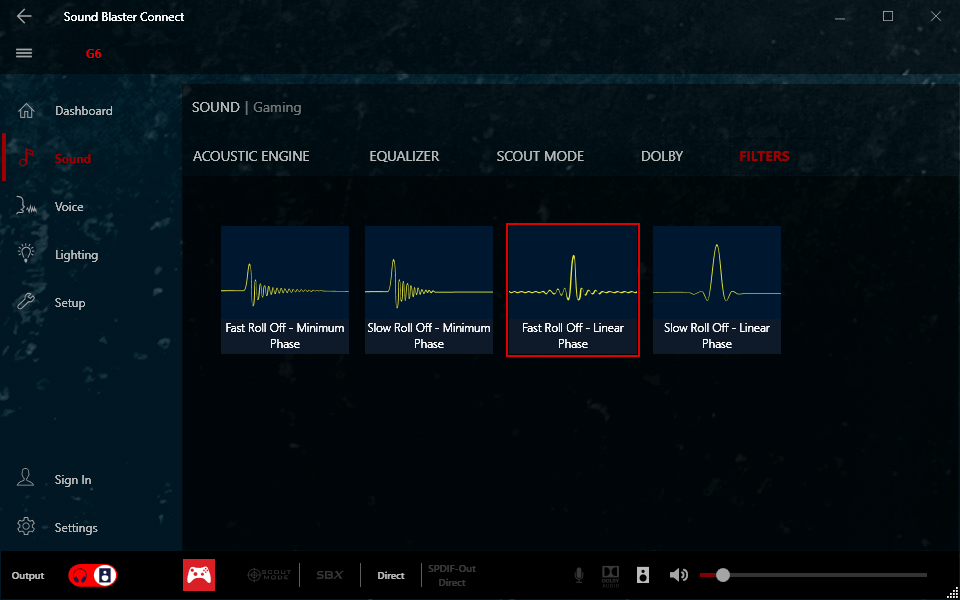Go to Dashboard in the sidebar
960x600 pixels.
(x=84, y=111)
